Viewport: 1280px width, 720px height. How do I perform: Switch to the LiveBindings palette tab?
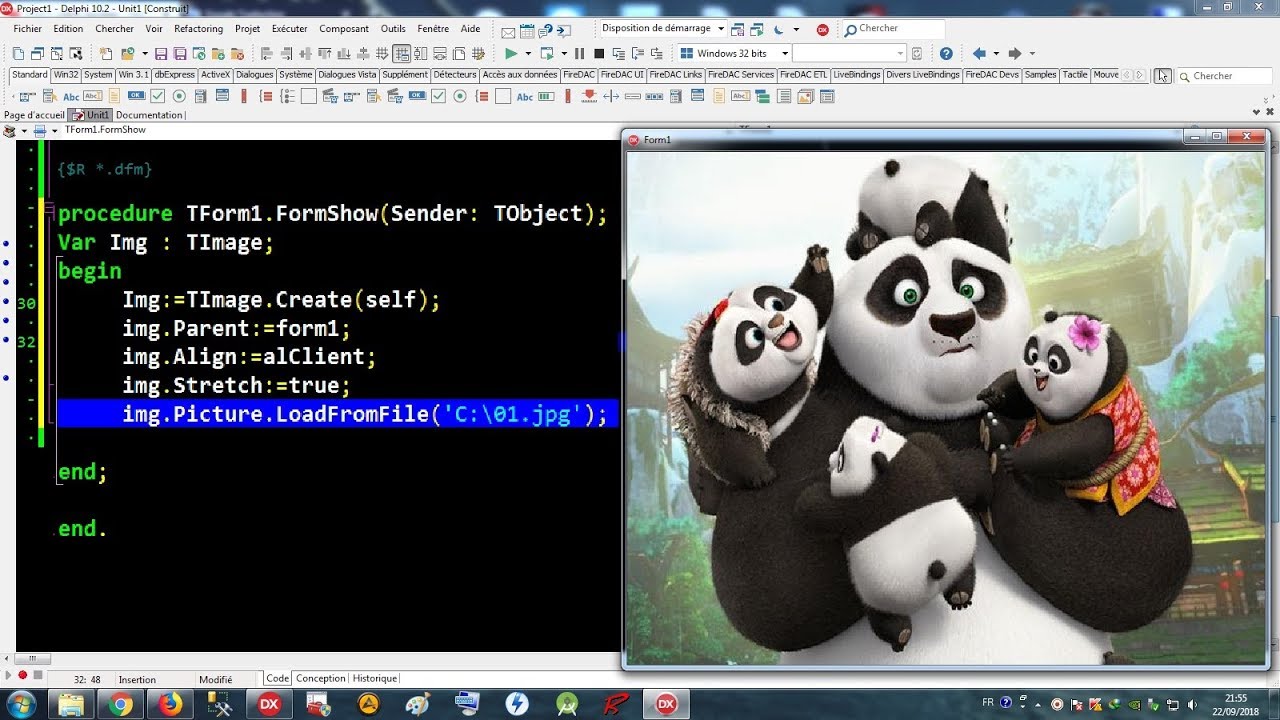click(x=856, y=75)
